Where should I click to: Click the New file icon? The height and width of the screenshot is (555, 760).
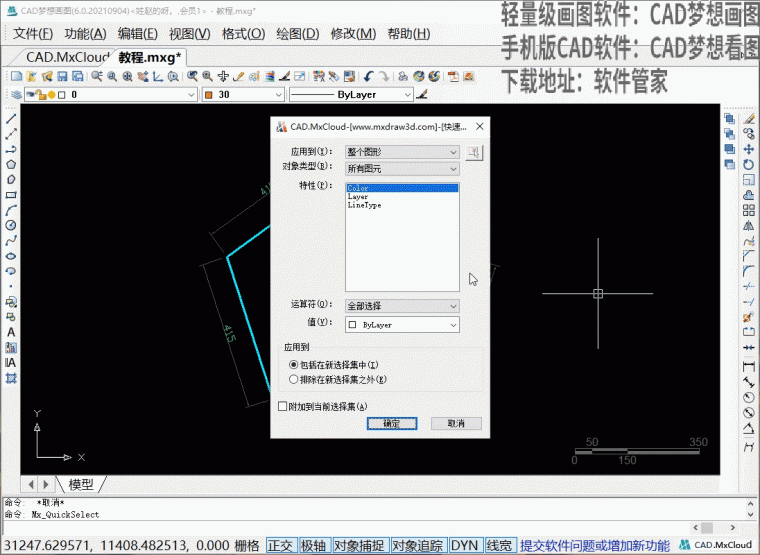click(x=16, y=76)
